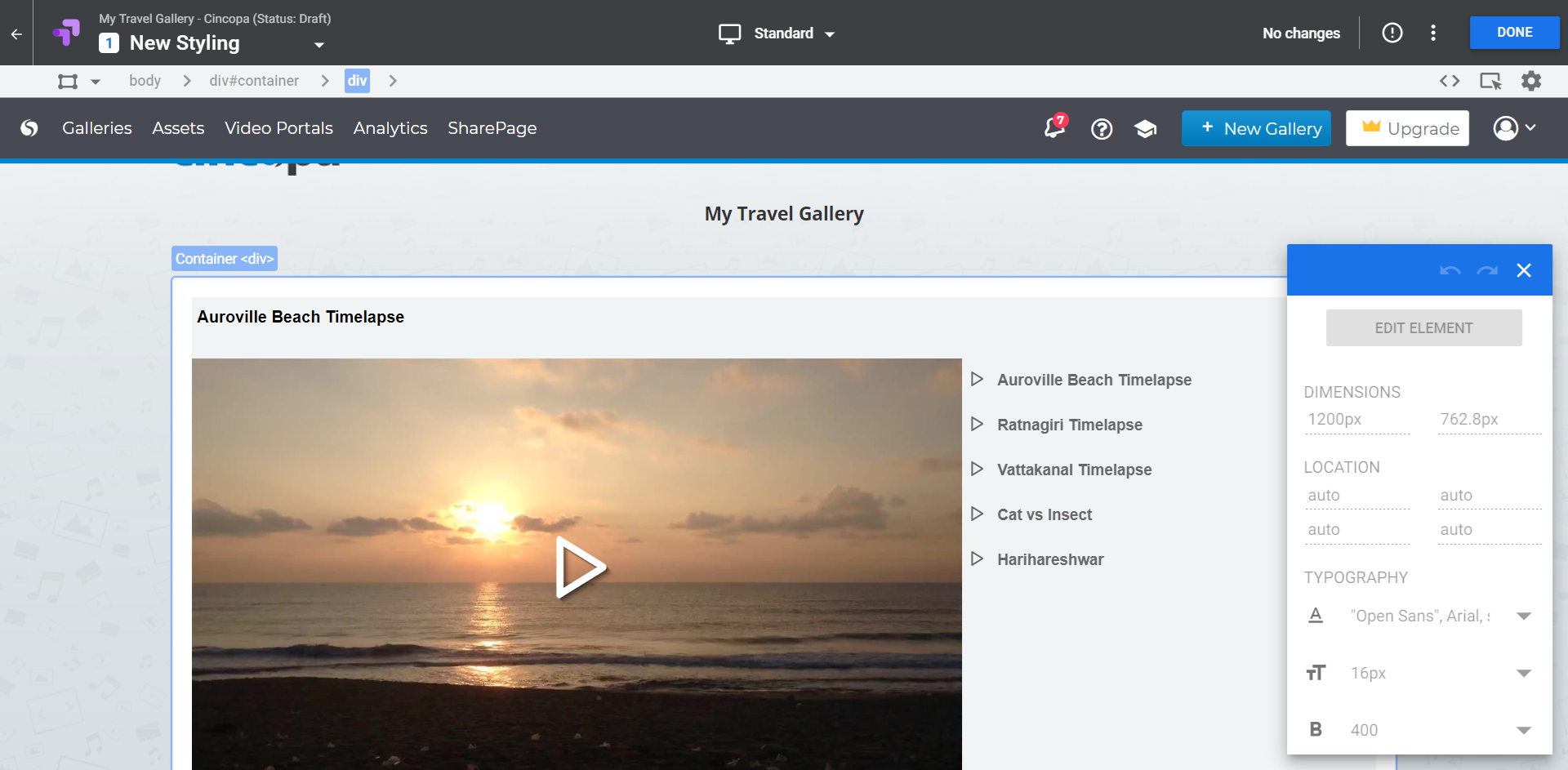
Task: Open settings gear in breadcrumb bar
Action: pyautogui.click(x=1531, y=81)
